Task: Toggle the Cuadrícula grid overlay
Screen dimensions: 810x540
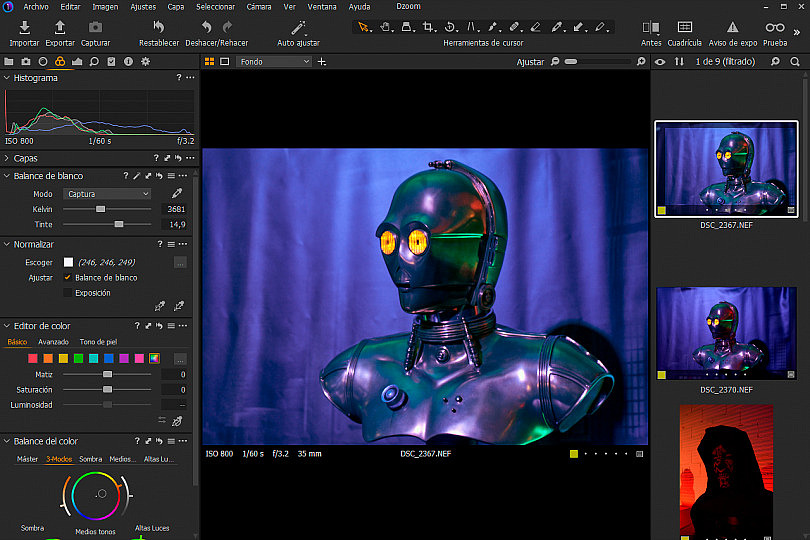Action: (x=684, y=27)
